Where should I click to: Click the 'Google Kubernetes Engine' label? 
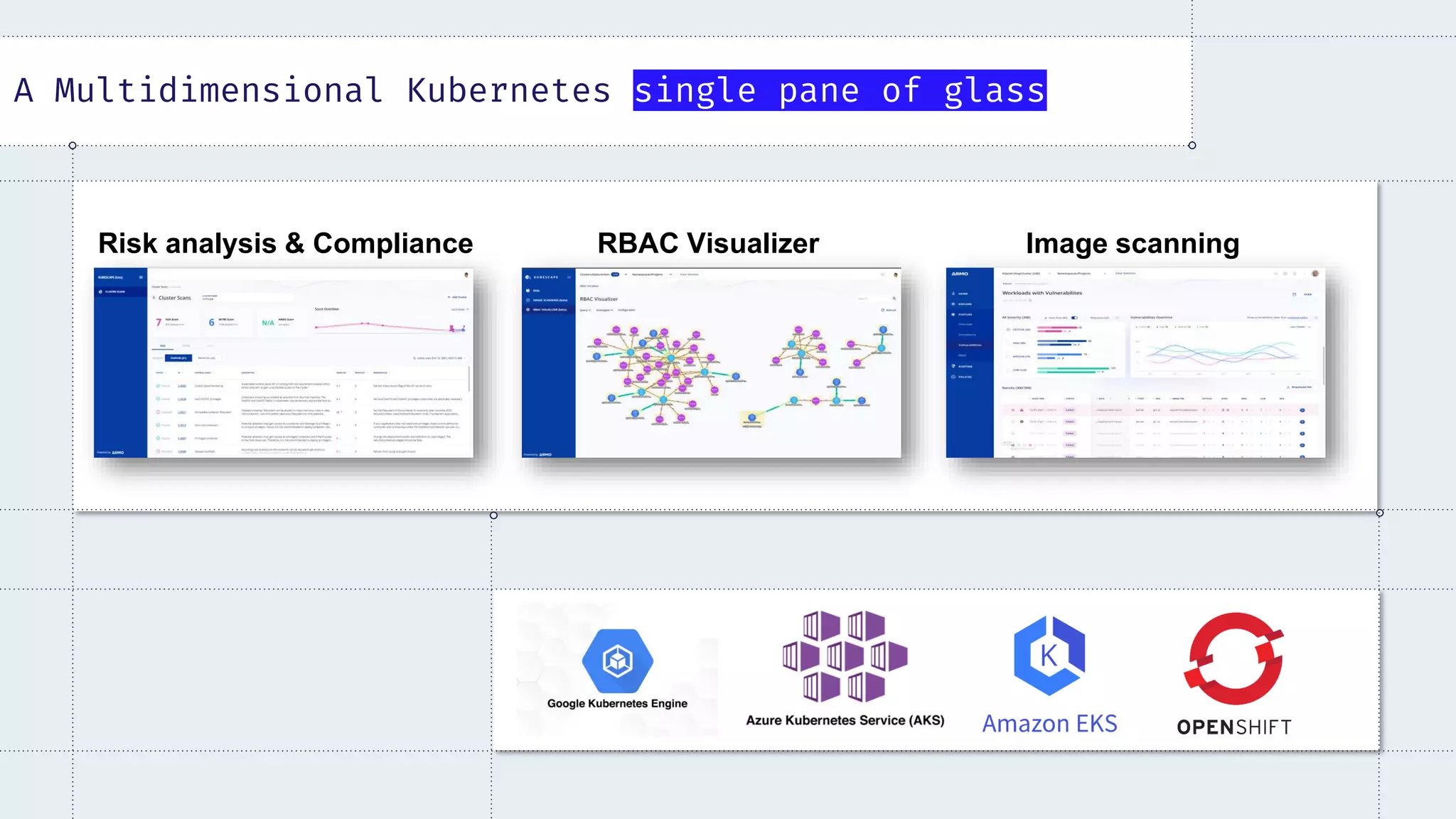tap(617, 703)
